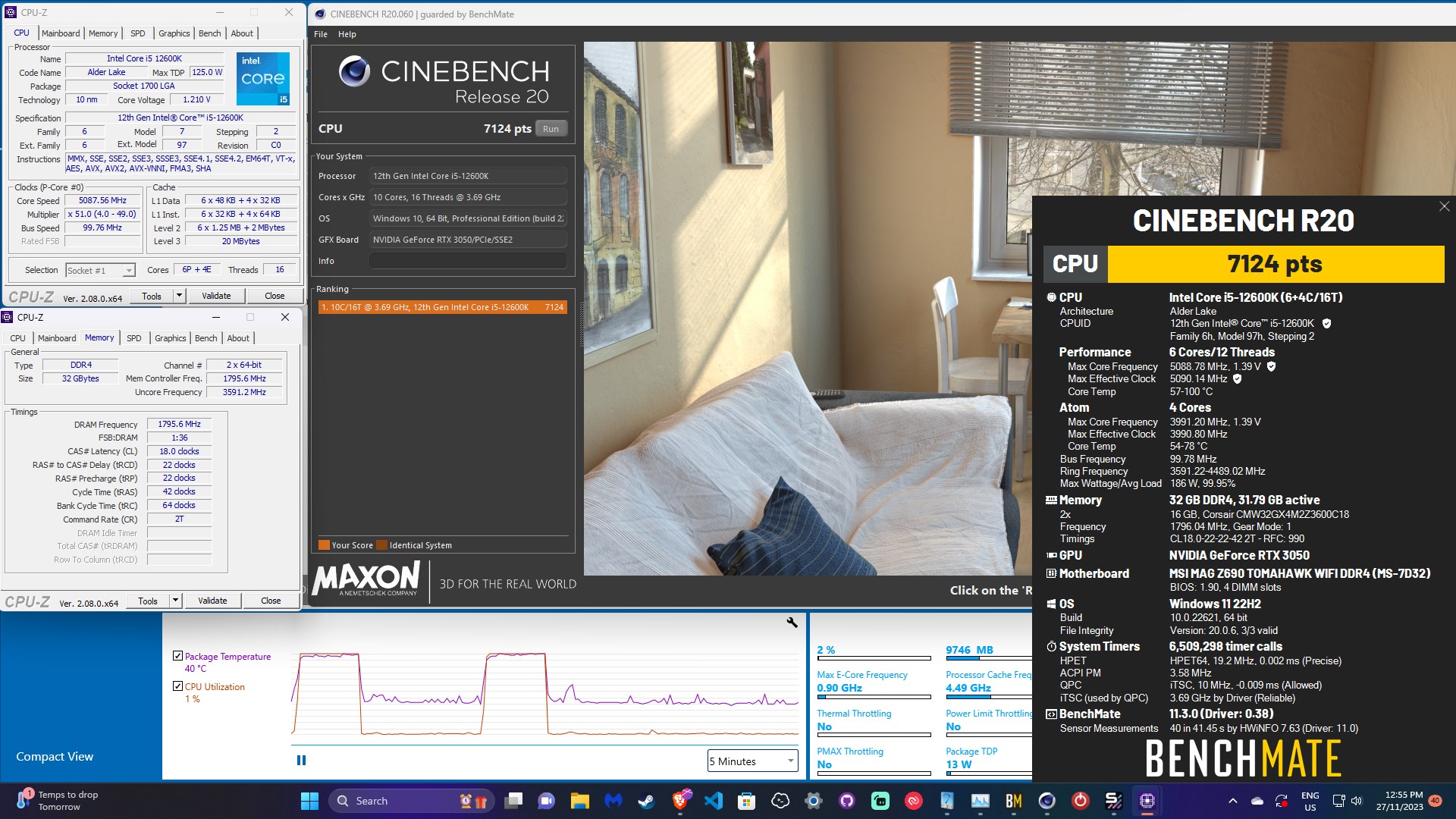
Task: Click the 7124 pts score banner
Action: click(x=1275, y=264)
